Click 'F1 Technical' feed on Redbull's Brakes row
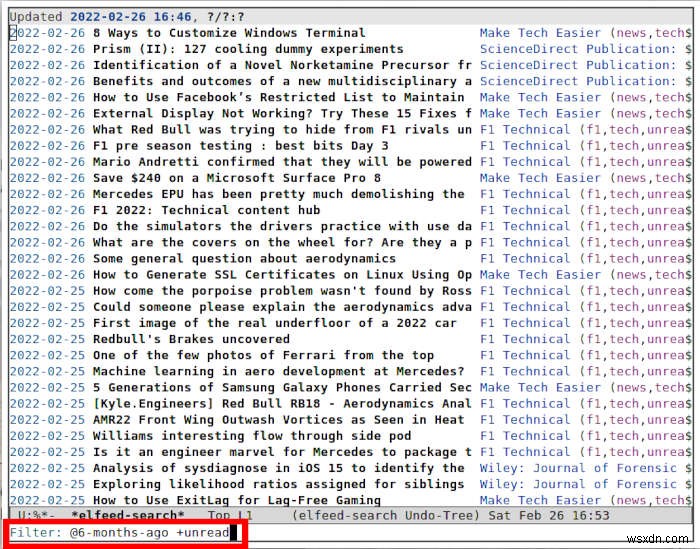 [525, 339]
